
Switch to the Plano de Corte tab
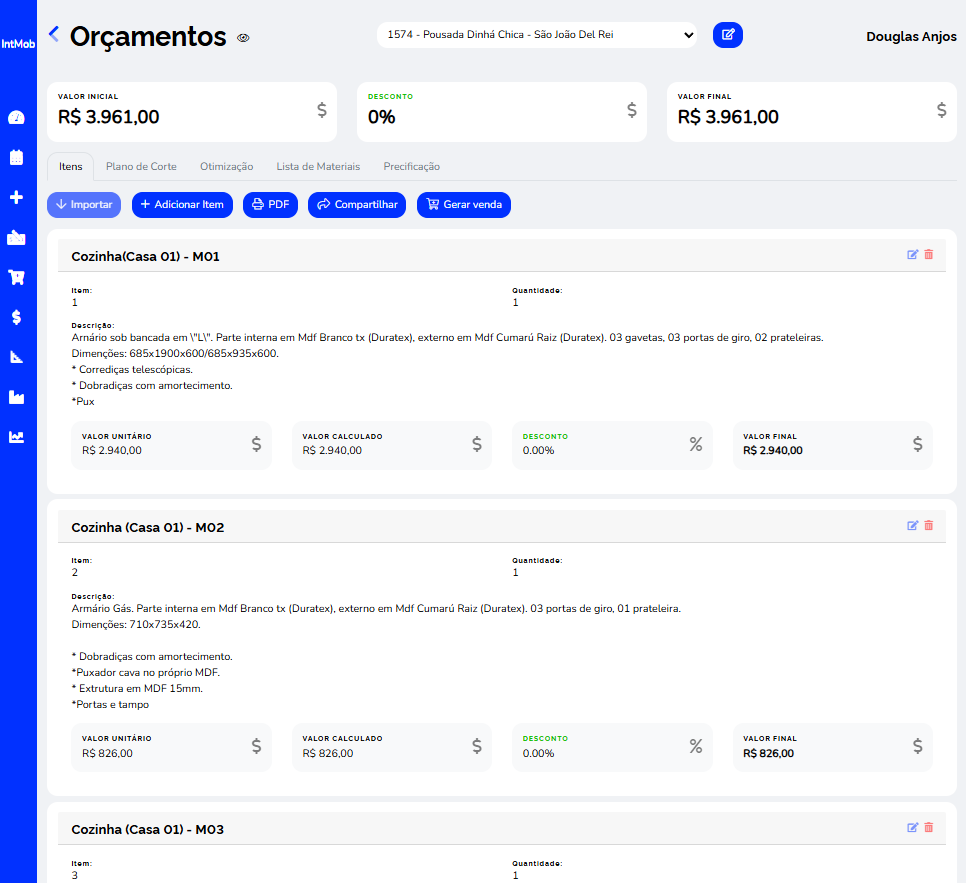point(141,167)
